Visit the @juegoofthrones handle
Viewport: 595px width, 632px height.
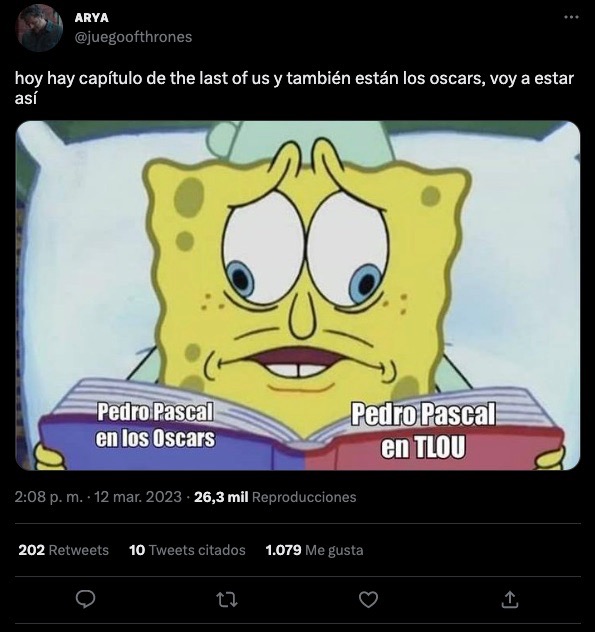pyautogui.click(x=133, y=37)
